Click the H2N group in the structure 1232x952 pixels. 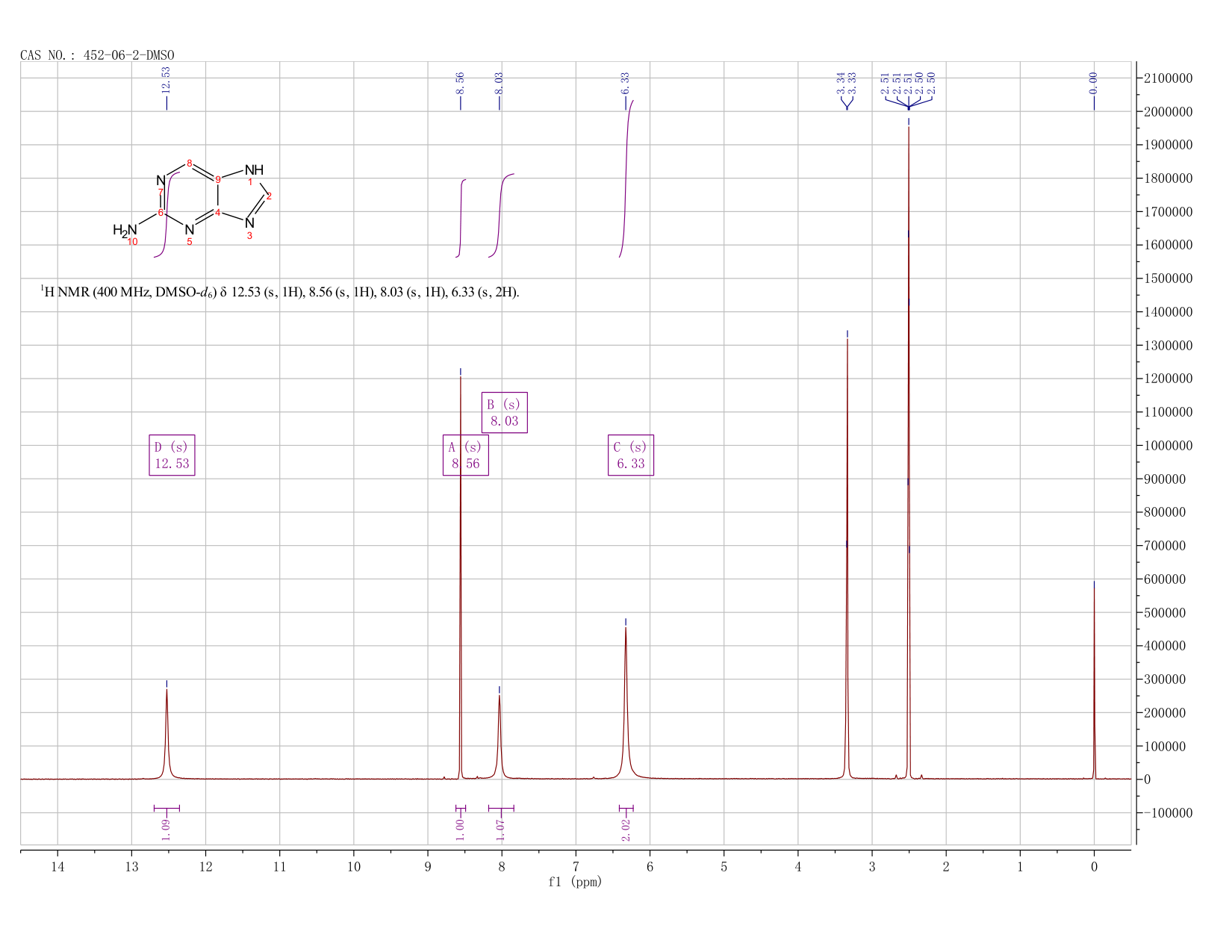(125, 230)
